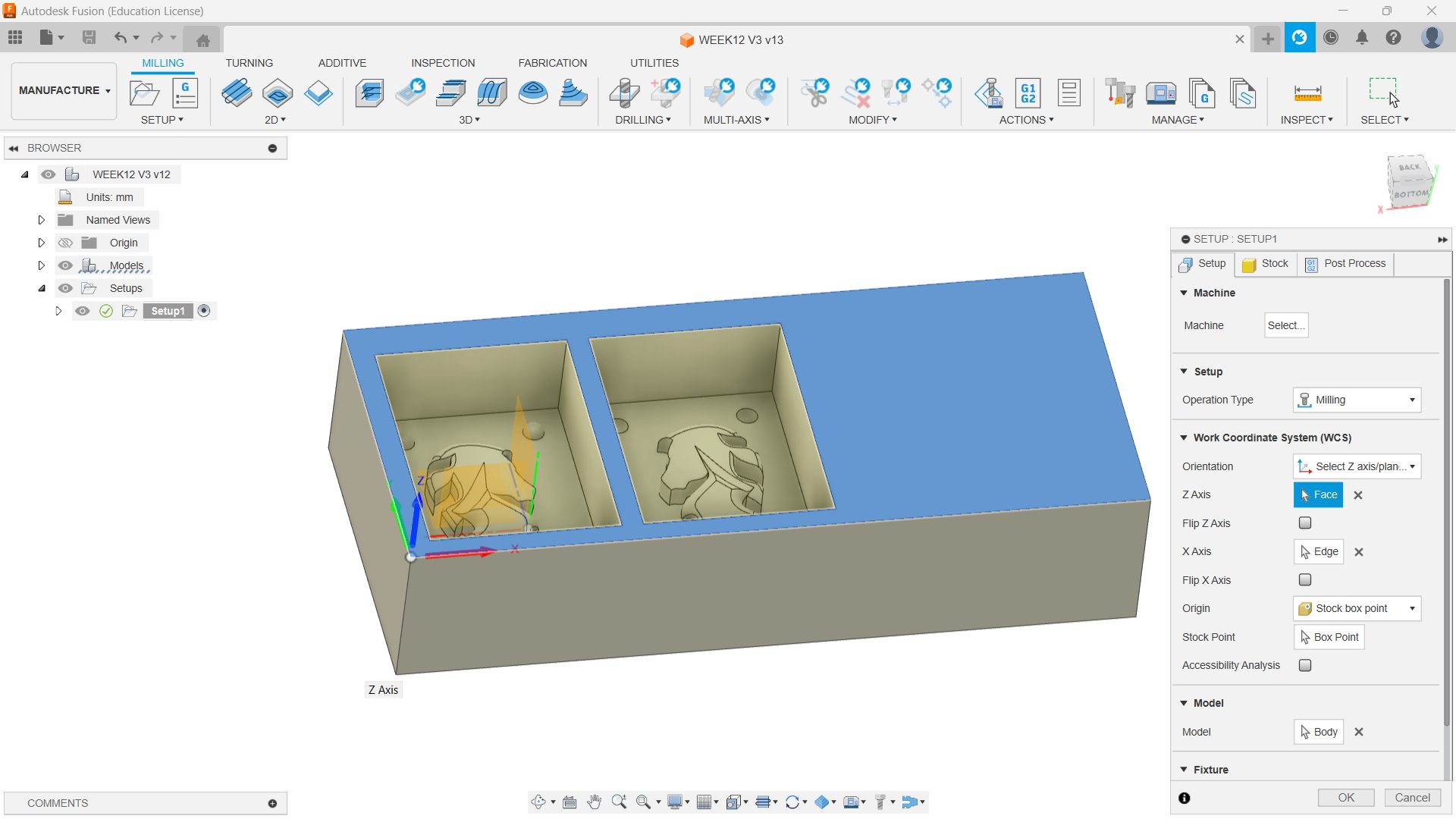
Task: Toggle visibility of the Origin folder
Action: (65, 243)
